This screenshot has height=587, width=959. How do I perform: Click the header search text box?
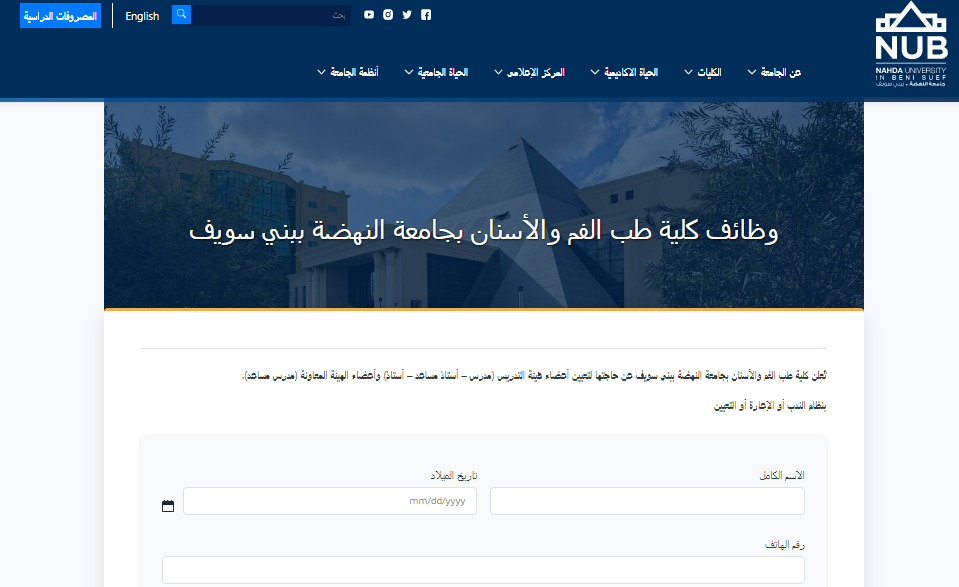click(270, 15)
